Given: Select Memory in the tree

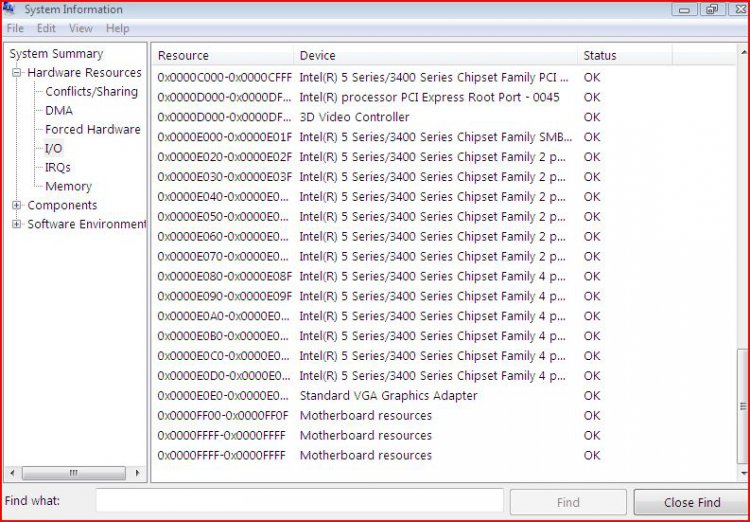Looking at the screenshot, I should tap(68, 186).
